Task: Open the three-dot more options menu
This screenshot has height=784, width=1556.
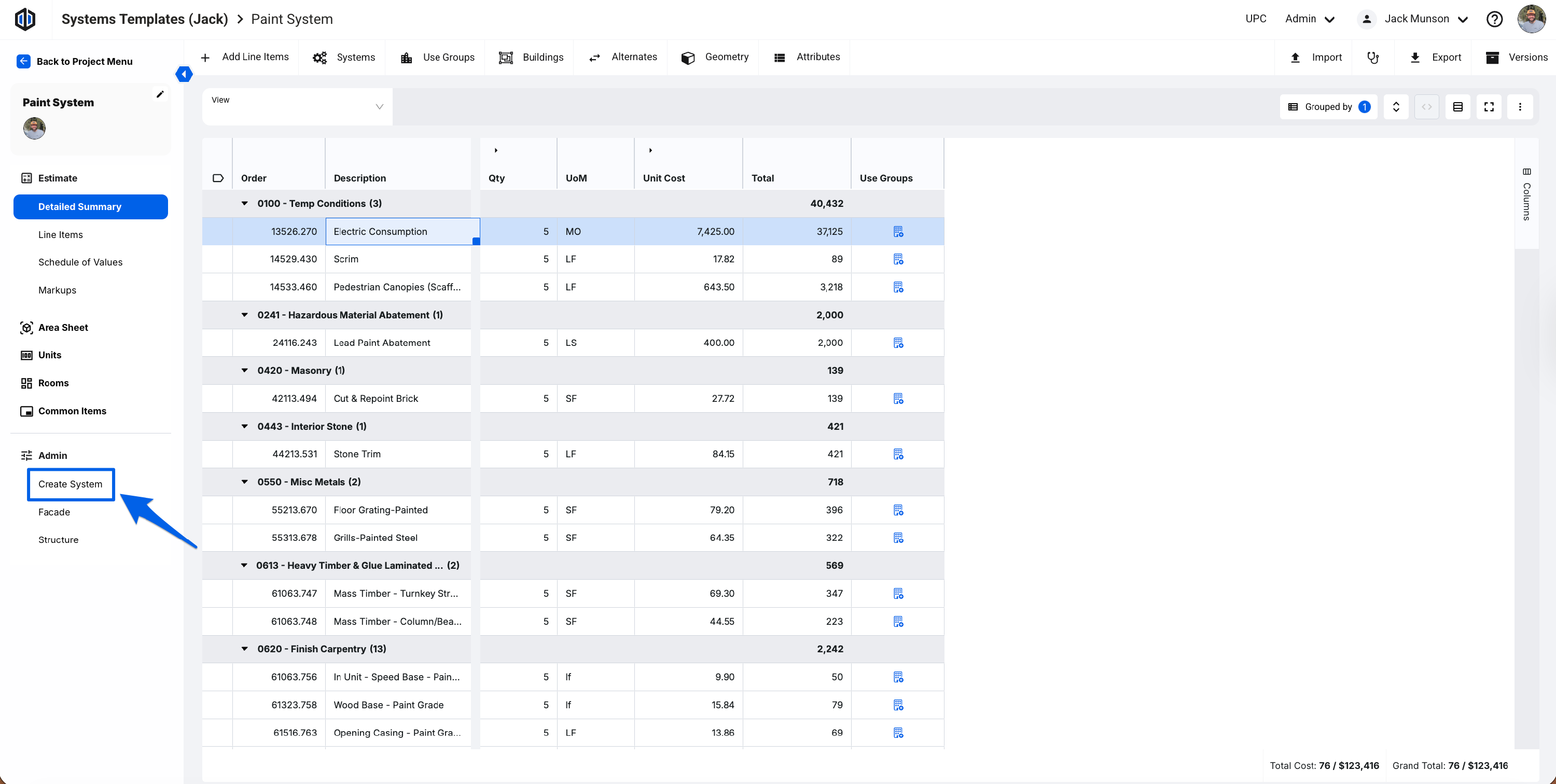Action: click(x=1520, y=107)
